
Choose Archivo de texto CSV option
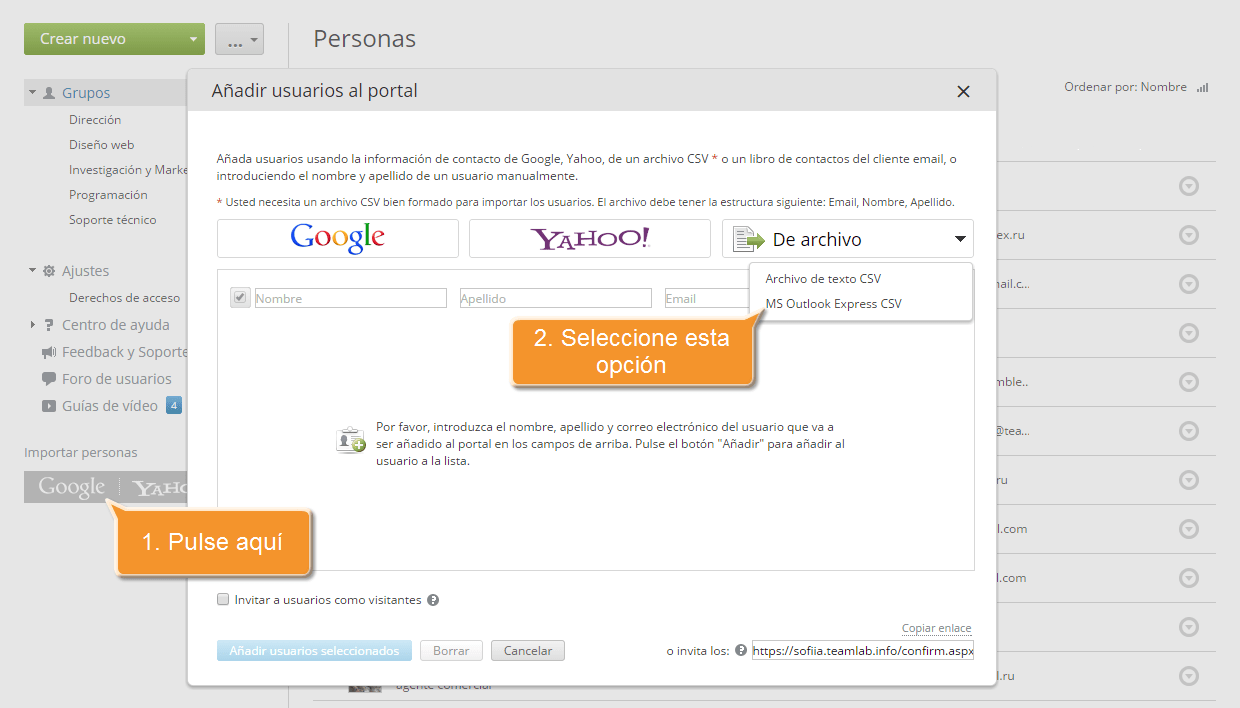coord(823,279)
